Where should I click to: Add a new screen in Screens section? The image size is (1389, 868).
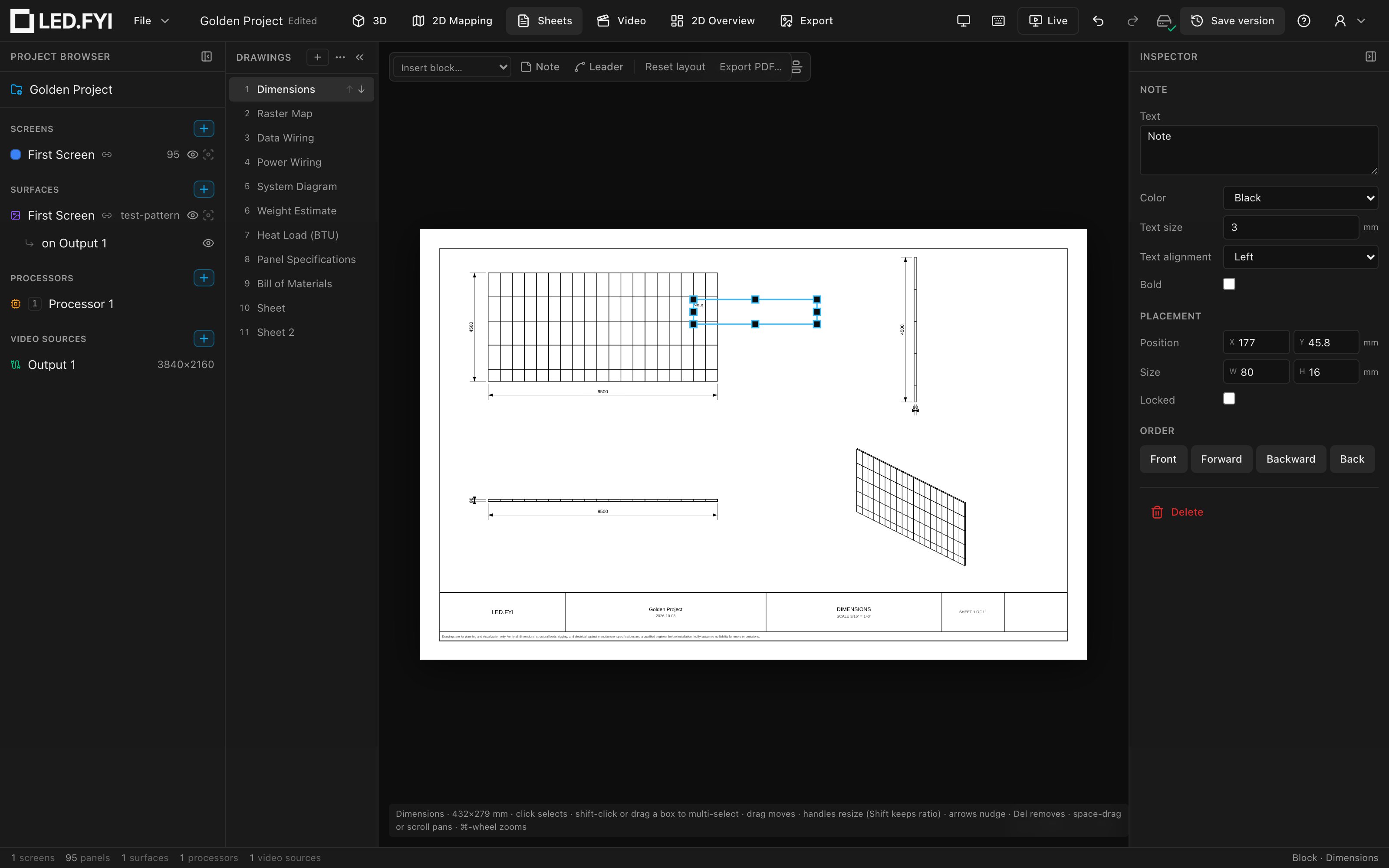coord(204,128)
